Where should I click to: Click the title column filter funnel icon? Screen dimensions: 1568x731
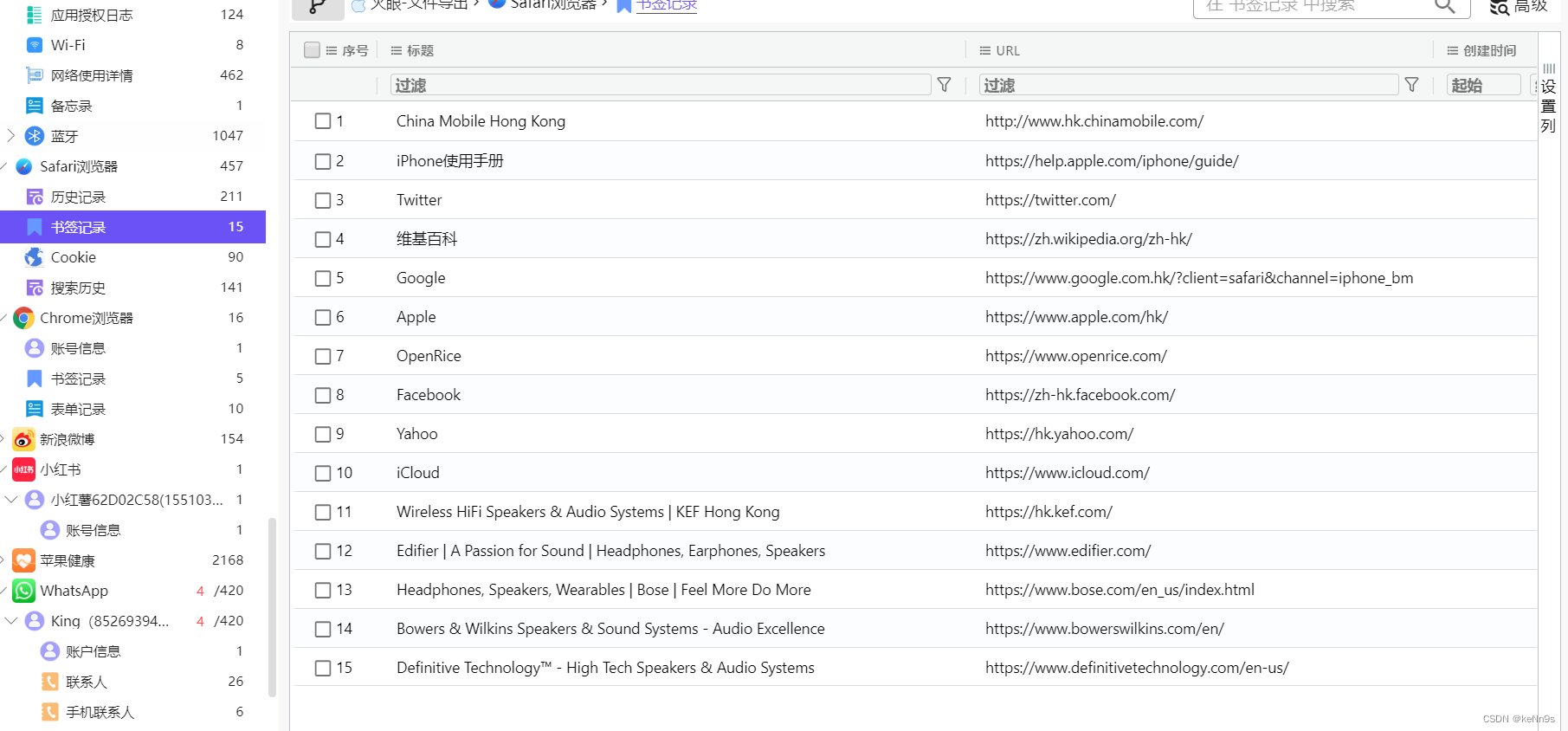[x=945, y=85]
